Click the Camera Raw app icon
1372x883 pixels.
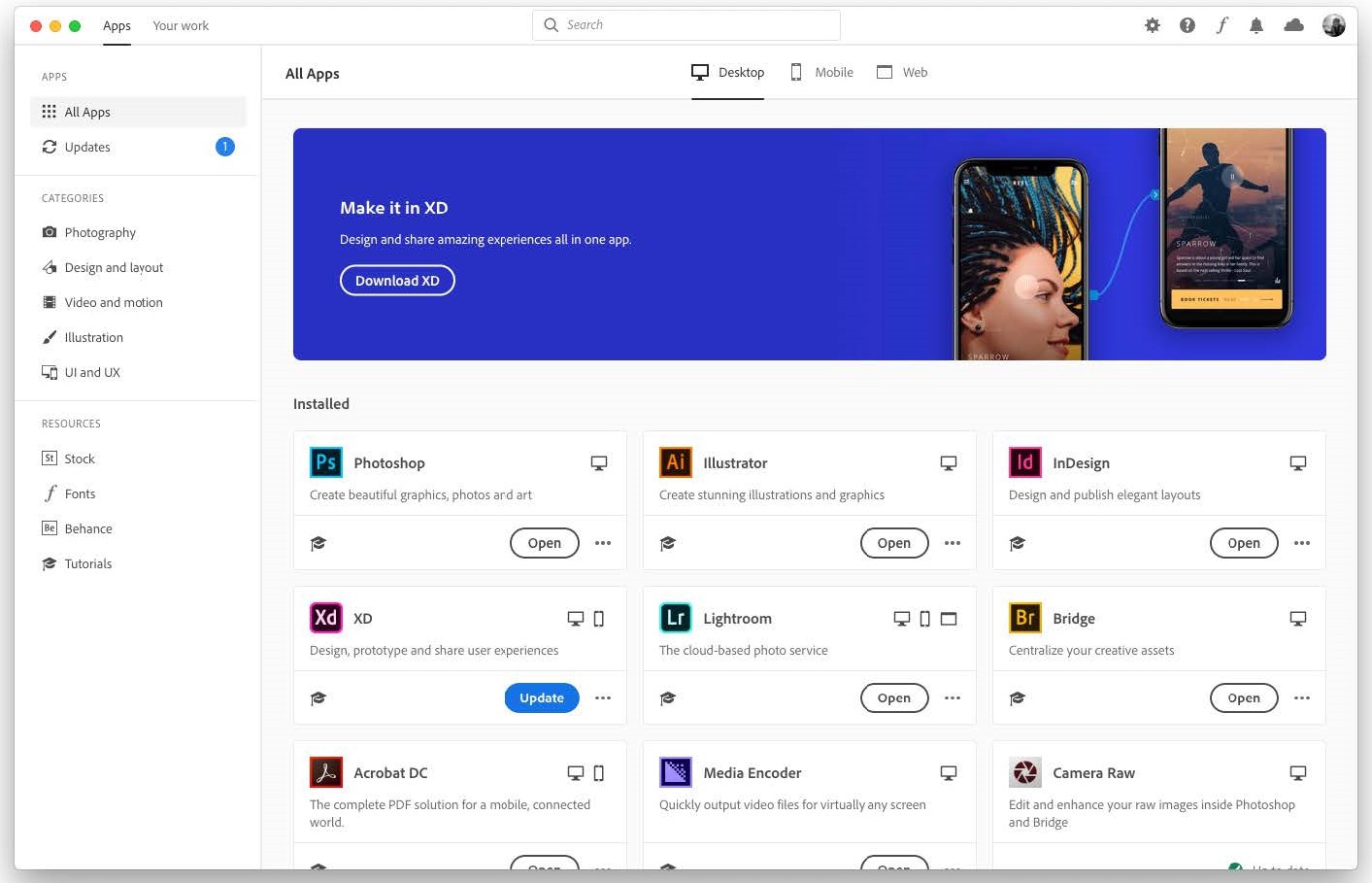[1025, 772]
